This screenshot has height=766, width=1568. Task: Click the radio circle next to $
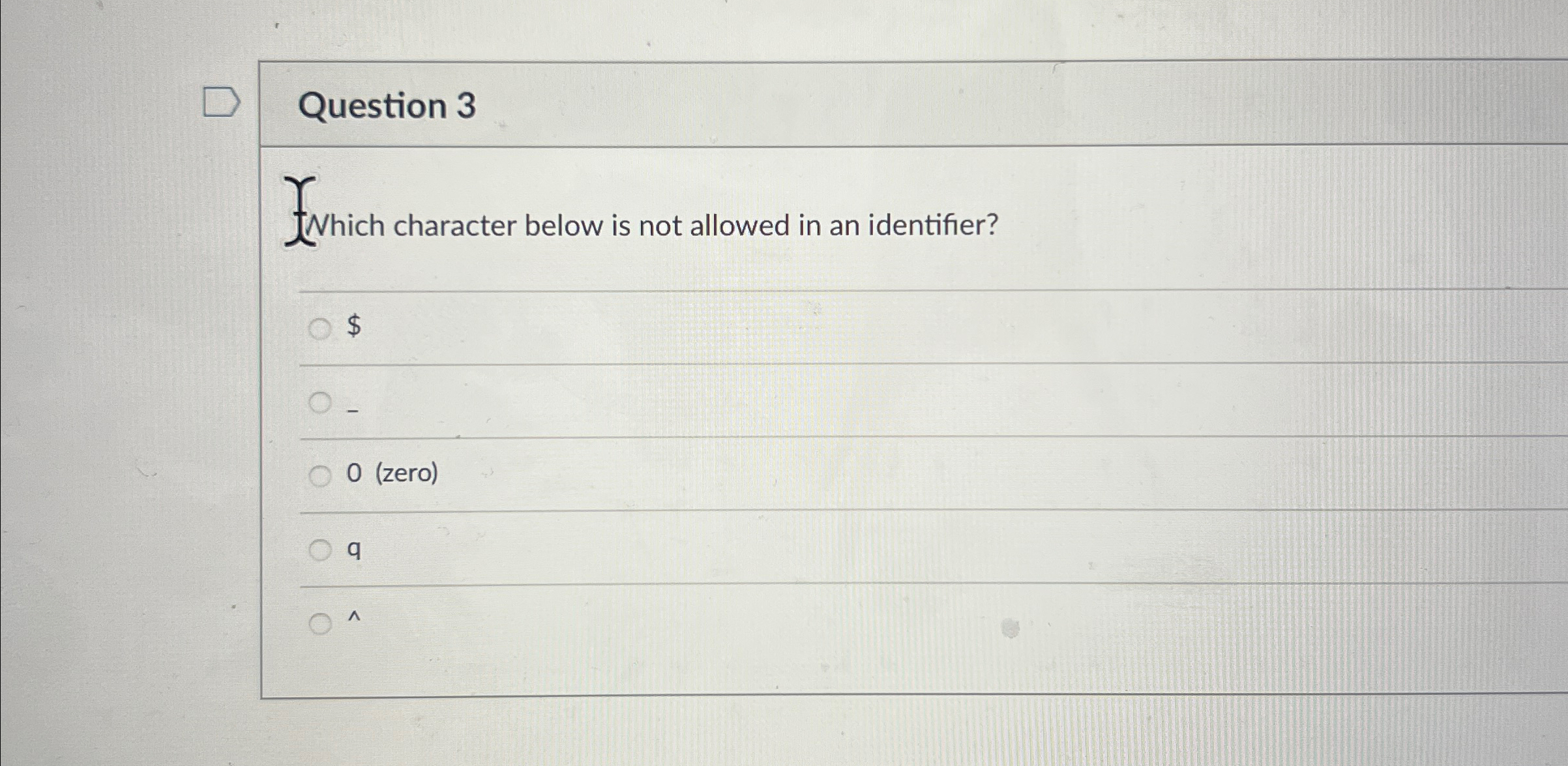click(x=319, y=331)
